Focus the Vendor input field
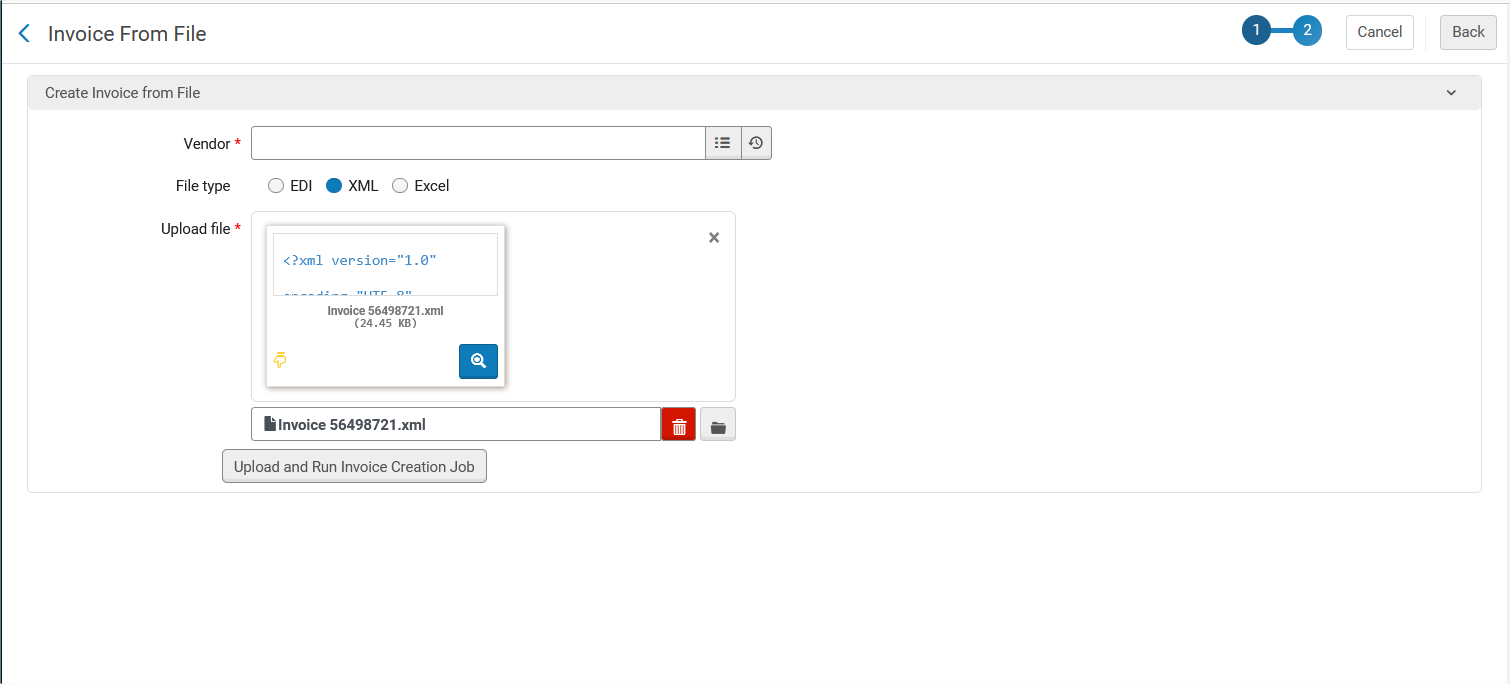The image size is (1510, 684). point(478,143)
